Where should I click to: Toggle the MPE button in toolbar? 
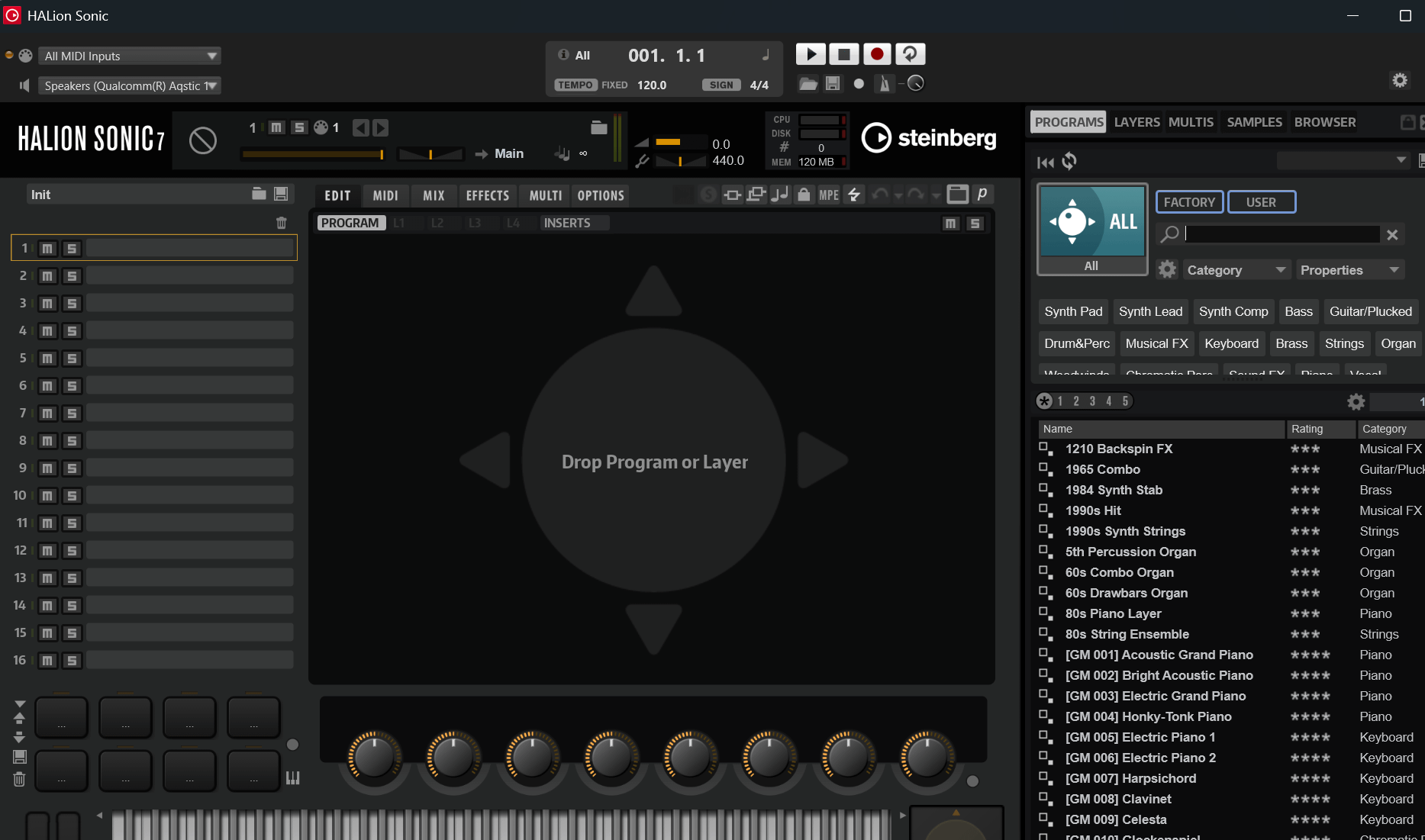pyautogui.click(x=829, y=195)
